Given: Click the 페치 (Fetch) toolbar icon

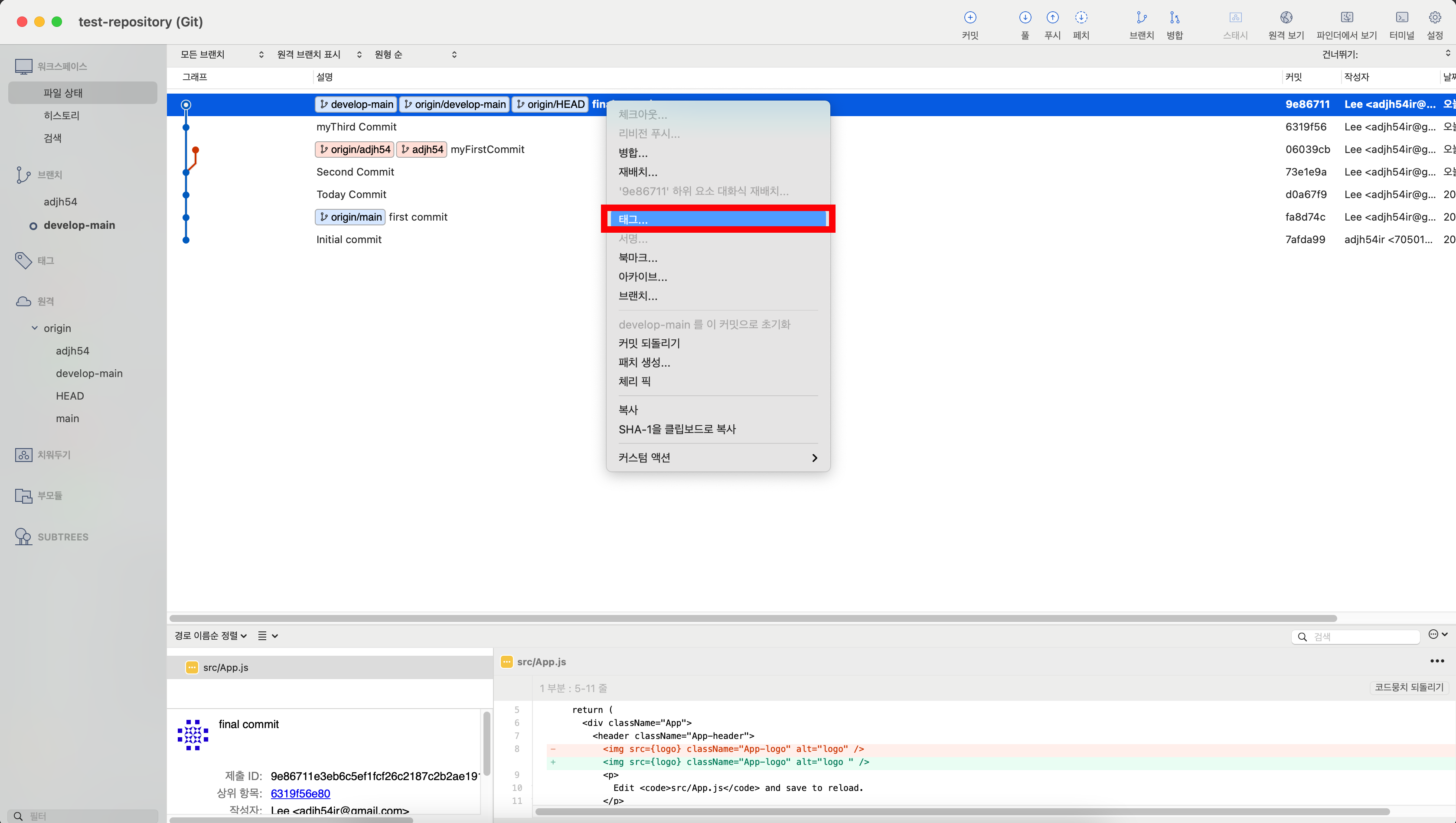Looking at the screenshot, I should coord(1081,18).
